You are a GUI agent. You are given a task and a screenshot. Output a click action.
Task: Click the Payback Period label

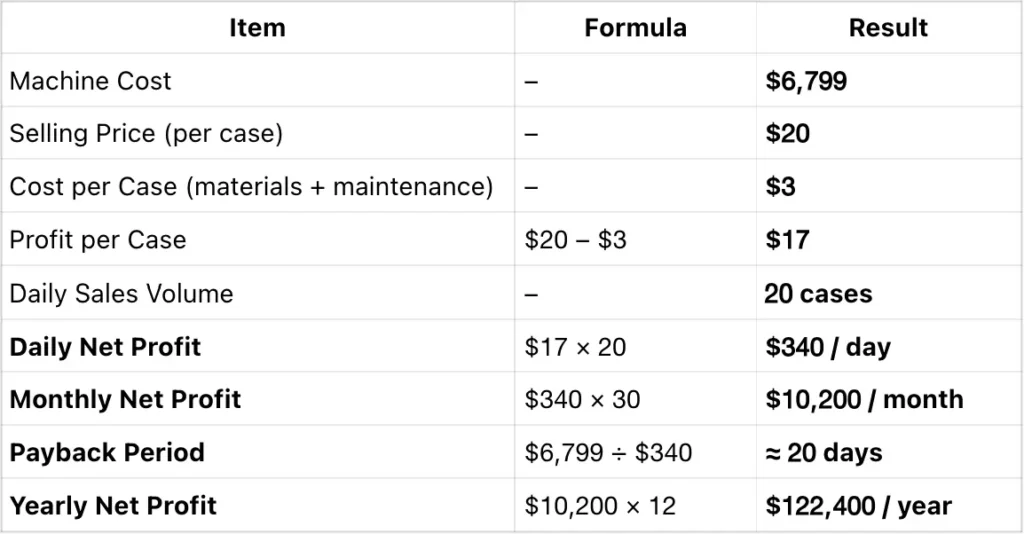click(107, 452)
